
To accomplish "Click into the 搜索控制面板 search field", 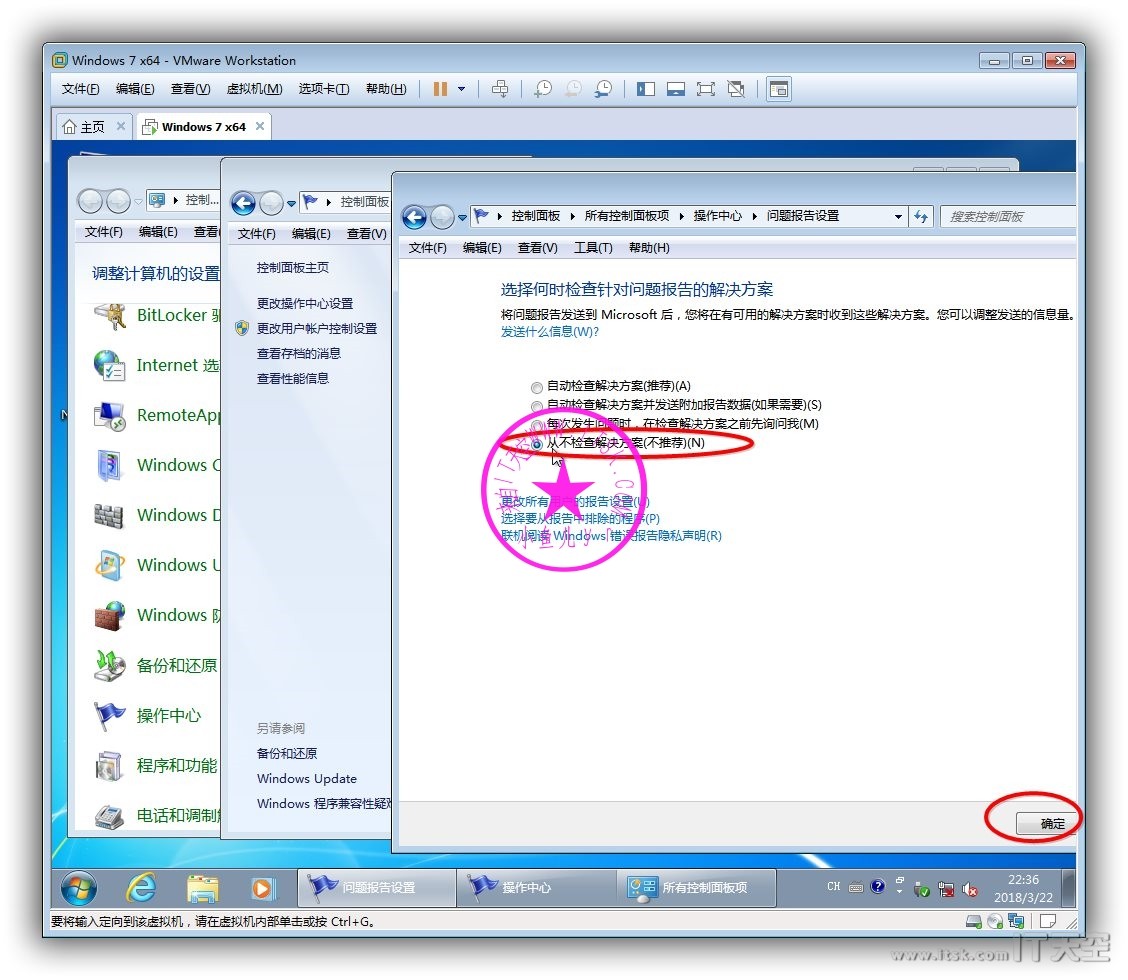I will pyautogui.click(x=1005, y=216).
